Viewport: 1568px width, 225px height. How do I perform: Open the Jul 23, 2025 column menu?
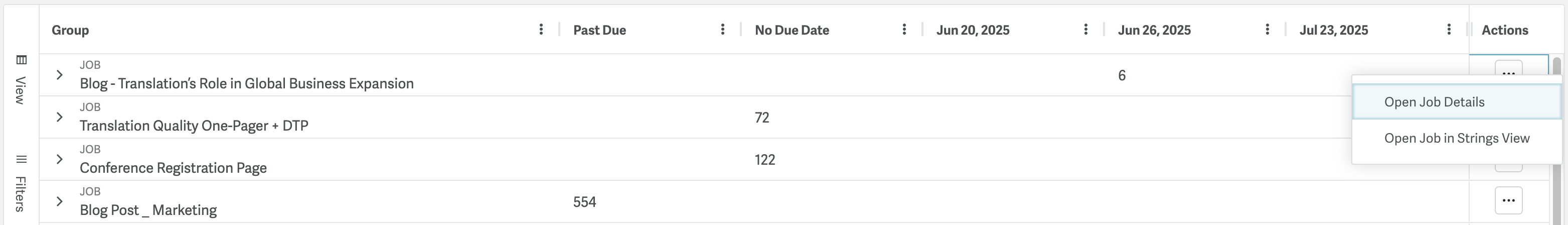coord(1449,29)
